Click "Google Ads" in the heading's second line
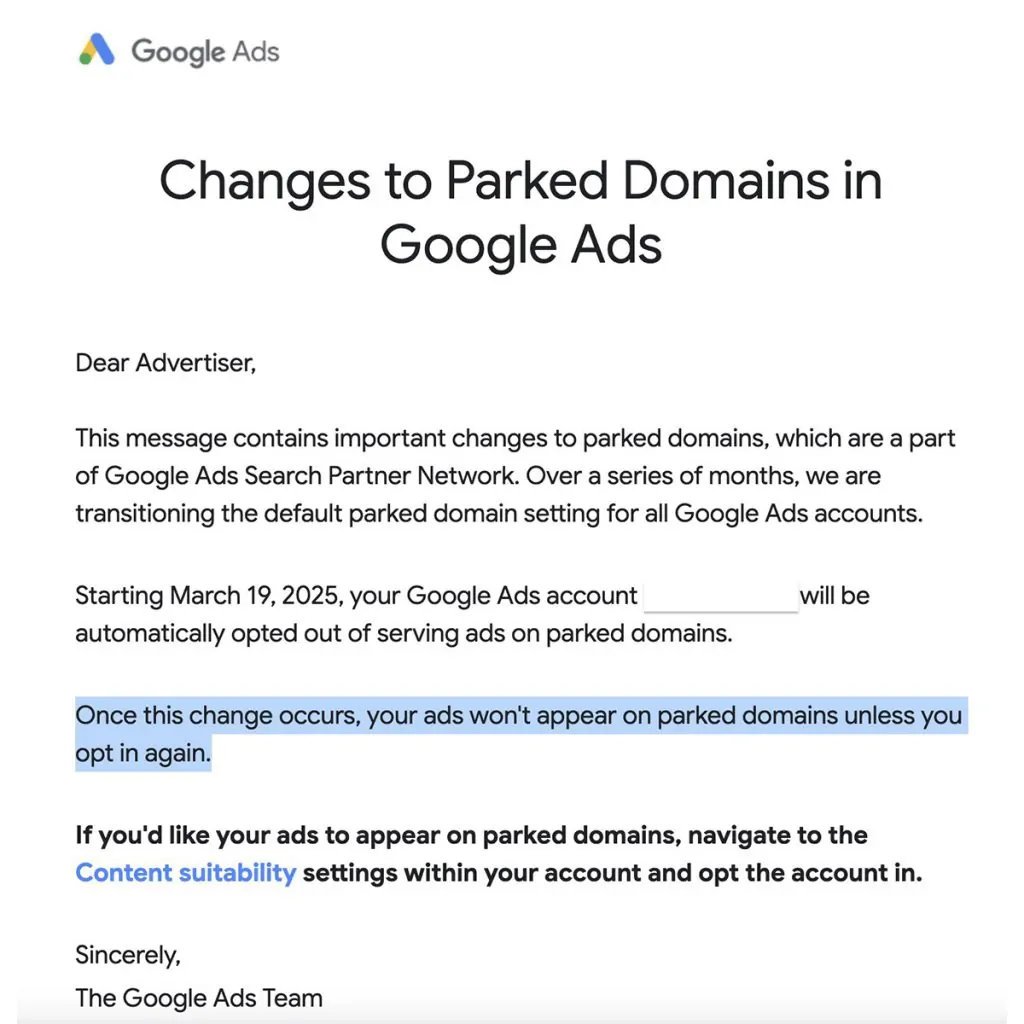This screenshot has height=1024, width=1024. (520, 245)
